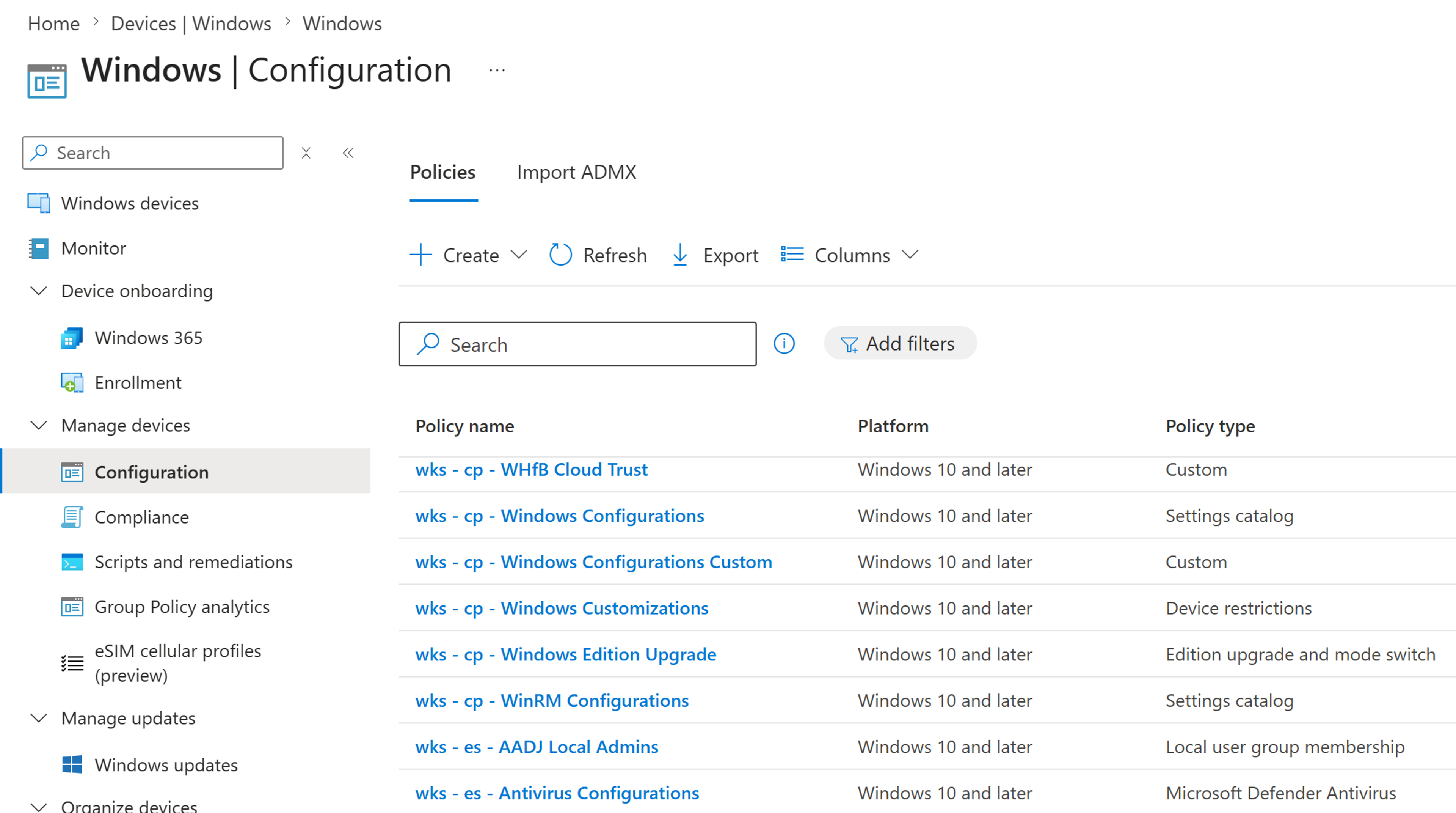Image resolution: width=1456 pixels, height=813 pixels.
Task: Click 'Local user group membership' cell
Action: (x=1285, y=747)
